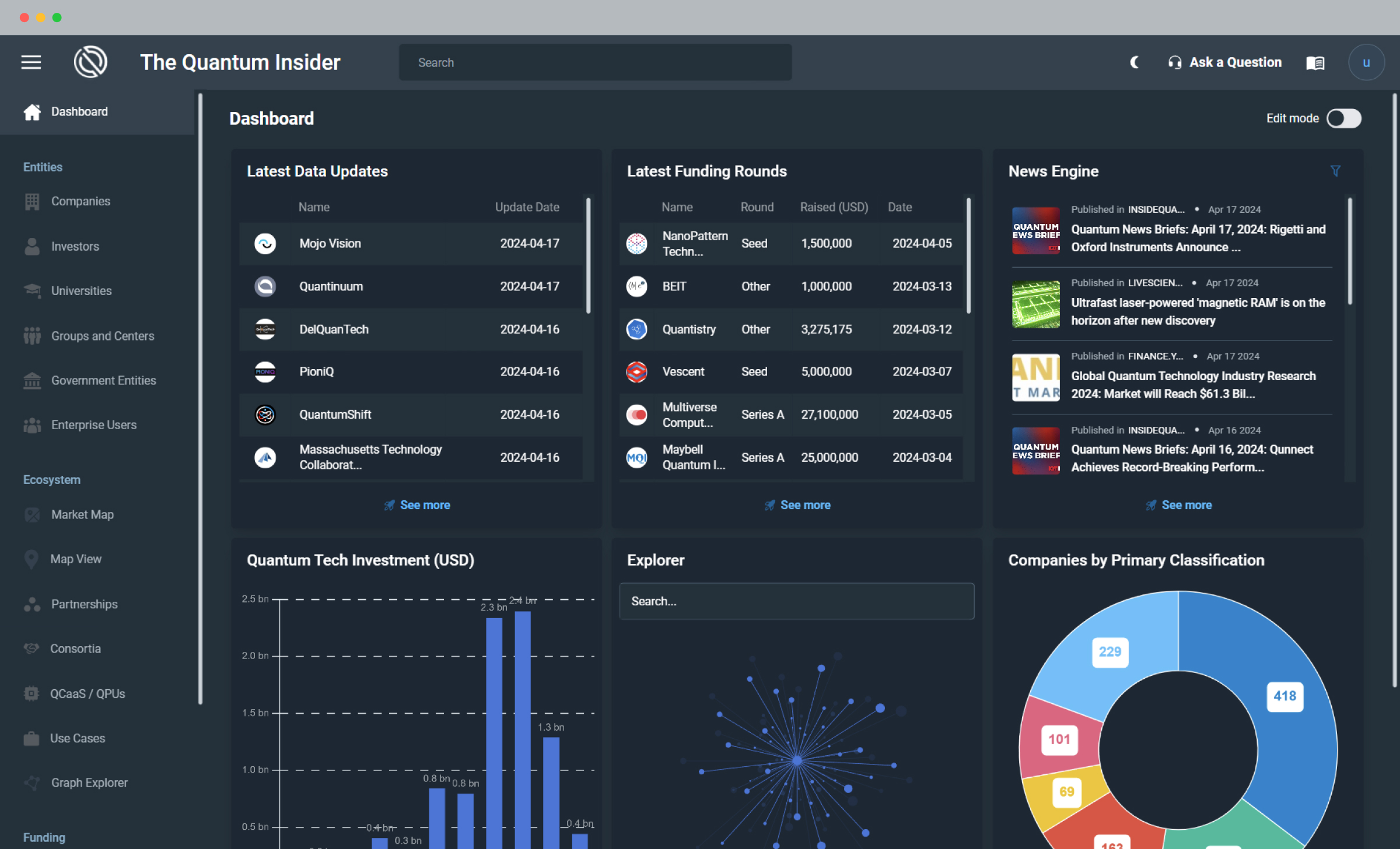Open Market Map in the sidebar
Viewport: 1400px width, 849px height.
pyautogui.click(x=82, y=514)
